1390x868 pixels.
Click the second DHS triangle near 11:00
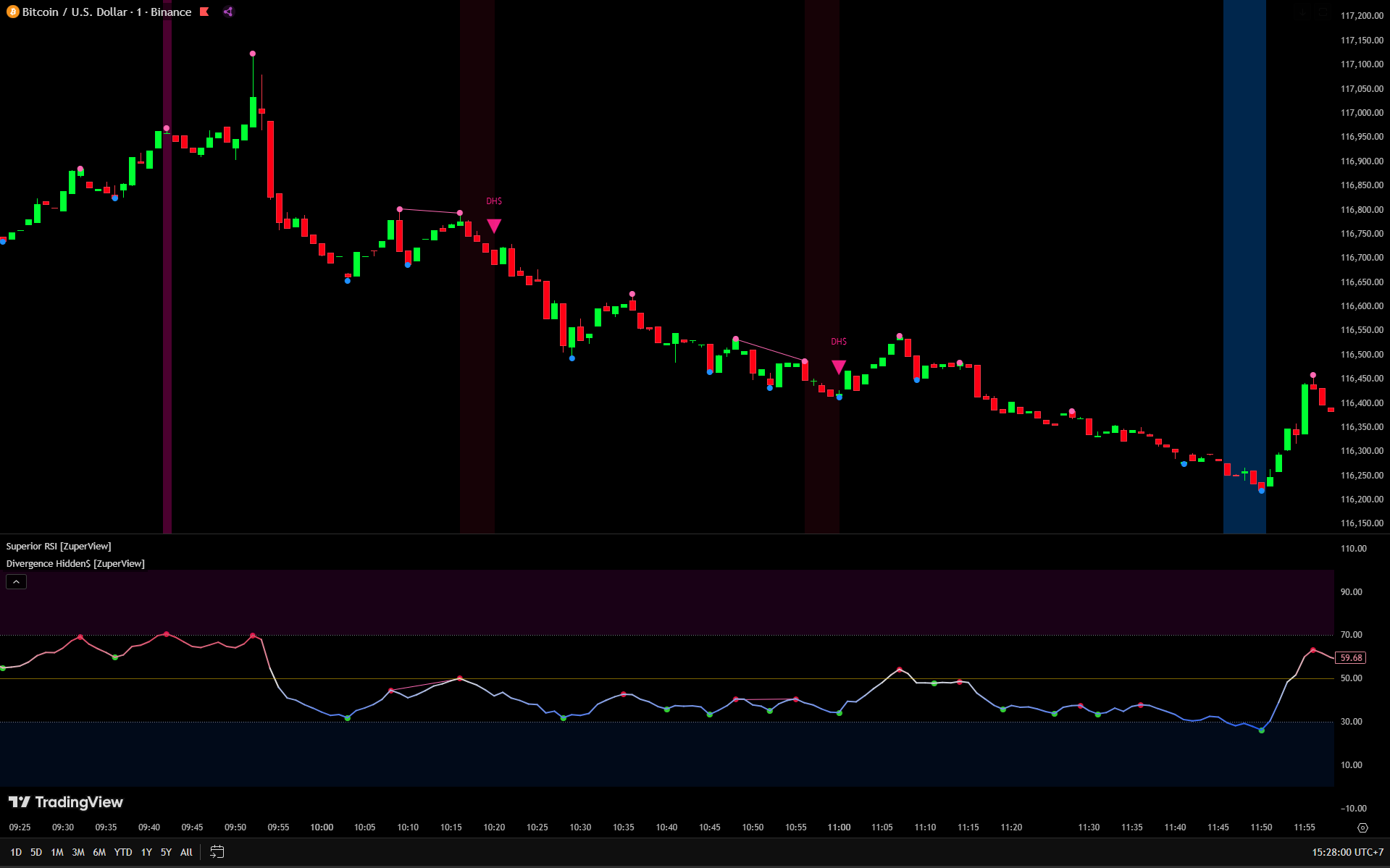[x=838, y=367]
